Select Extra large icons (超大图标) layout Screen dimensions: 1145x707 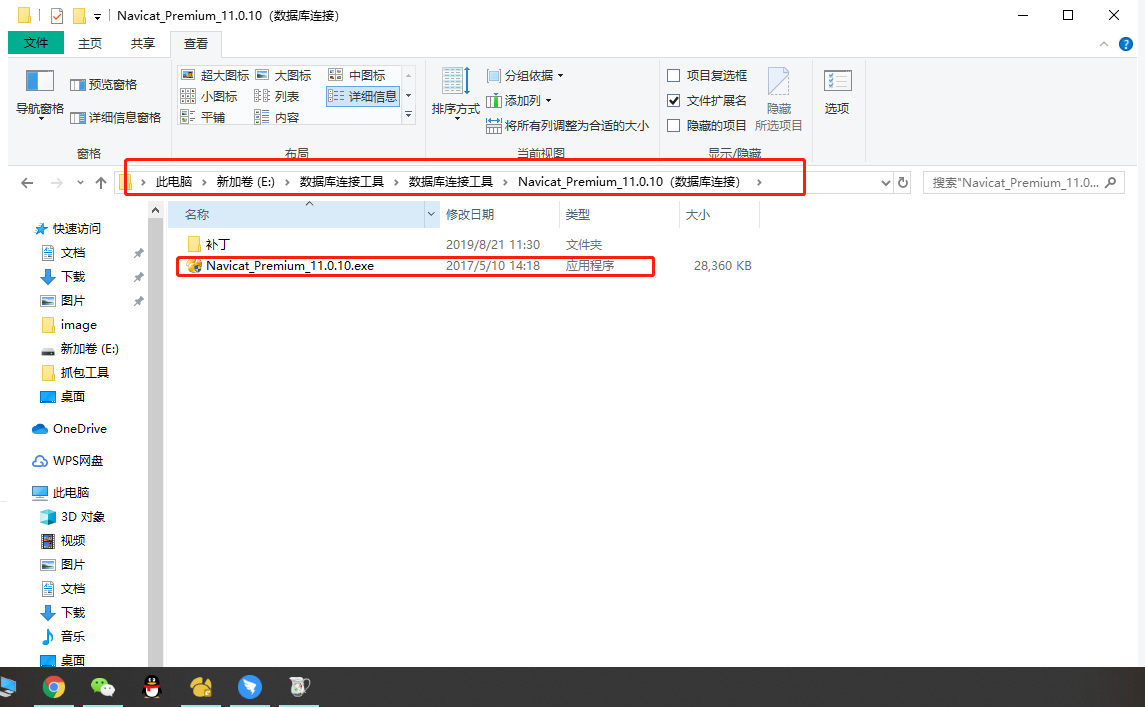click(x=215, y=75)
